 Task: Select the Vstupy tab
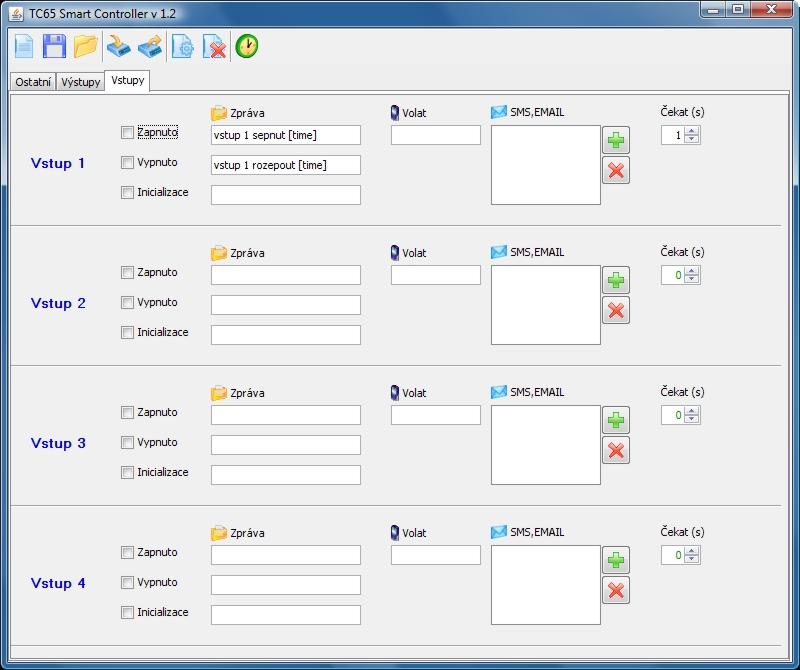128,81
